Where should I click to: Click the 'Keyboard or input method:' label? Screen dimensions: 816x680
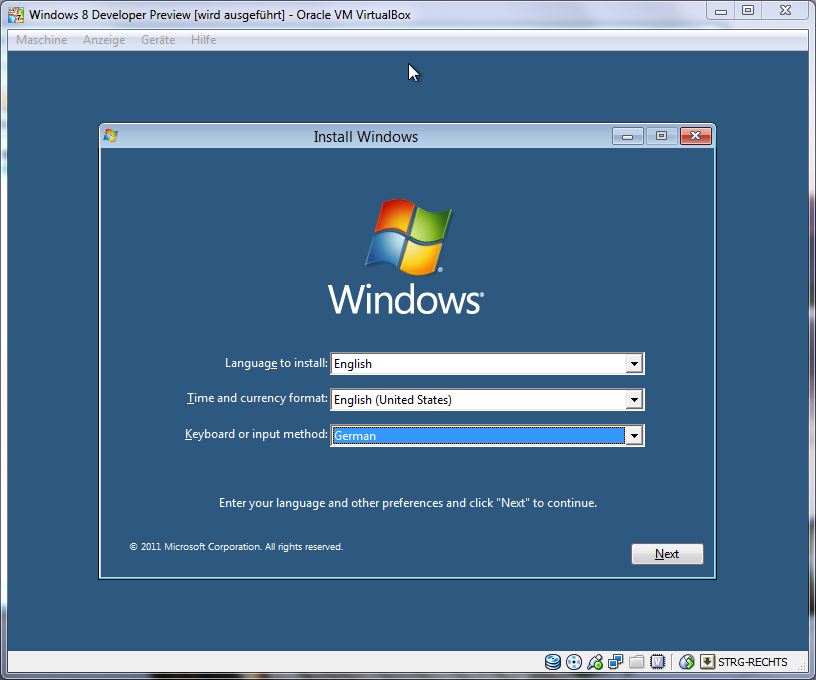(257, 434)
